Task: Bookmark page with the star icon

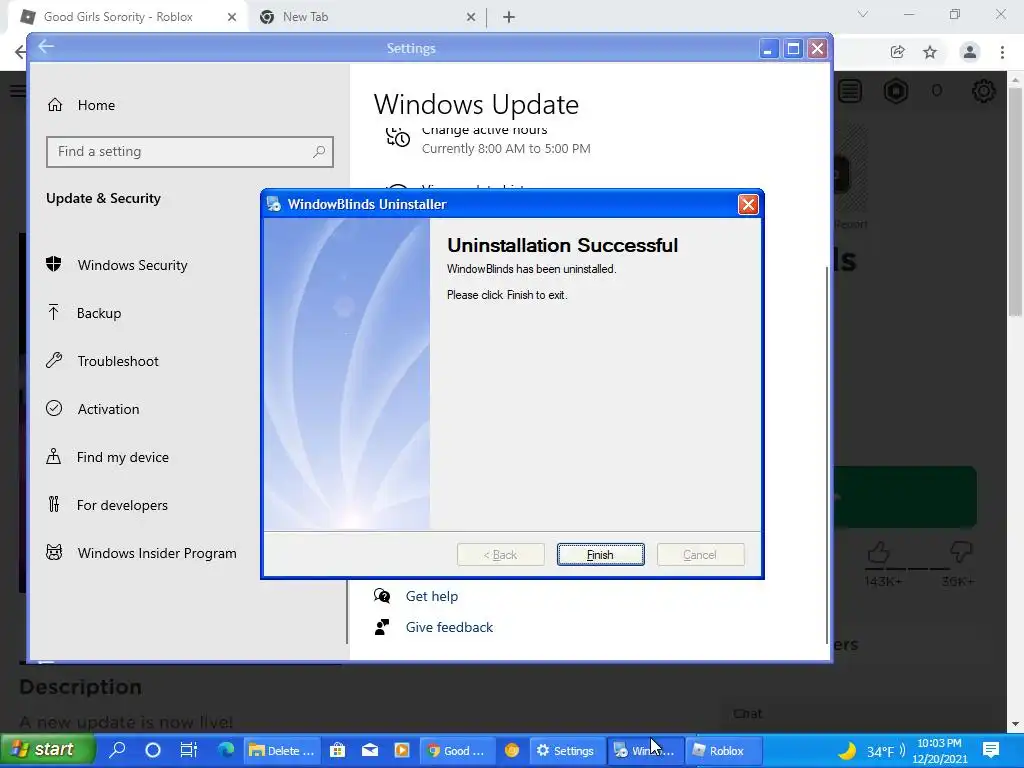Action: pos(930,52)
